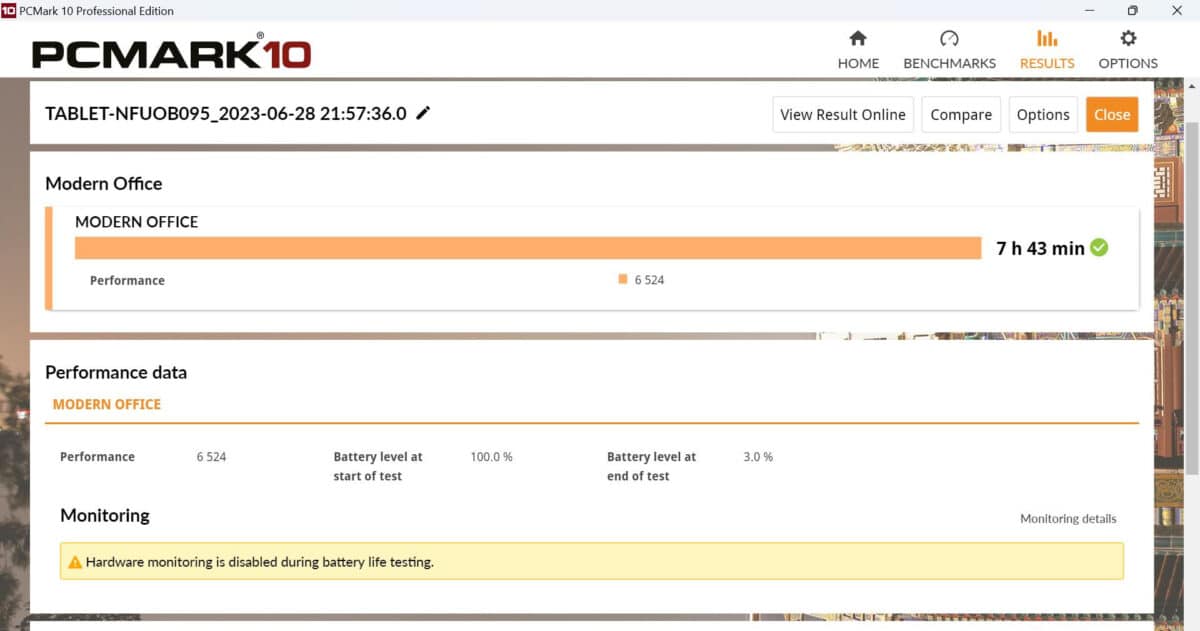Click the Battery level at end label
The width and height of the screenshot is (1200, 631).
(652, 466)
